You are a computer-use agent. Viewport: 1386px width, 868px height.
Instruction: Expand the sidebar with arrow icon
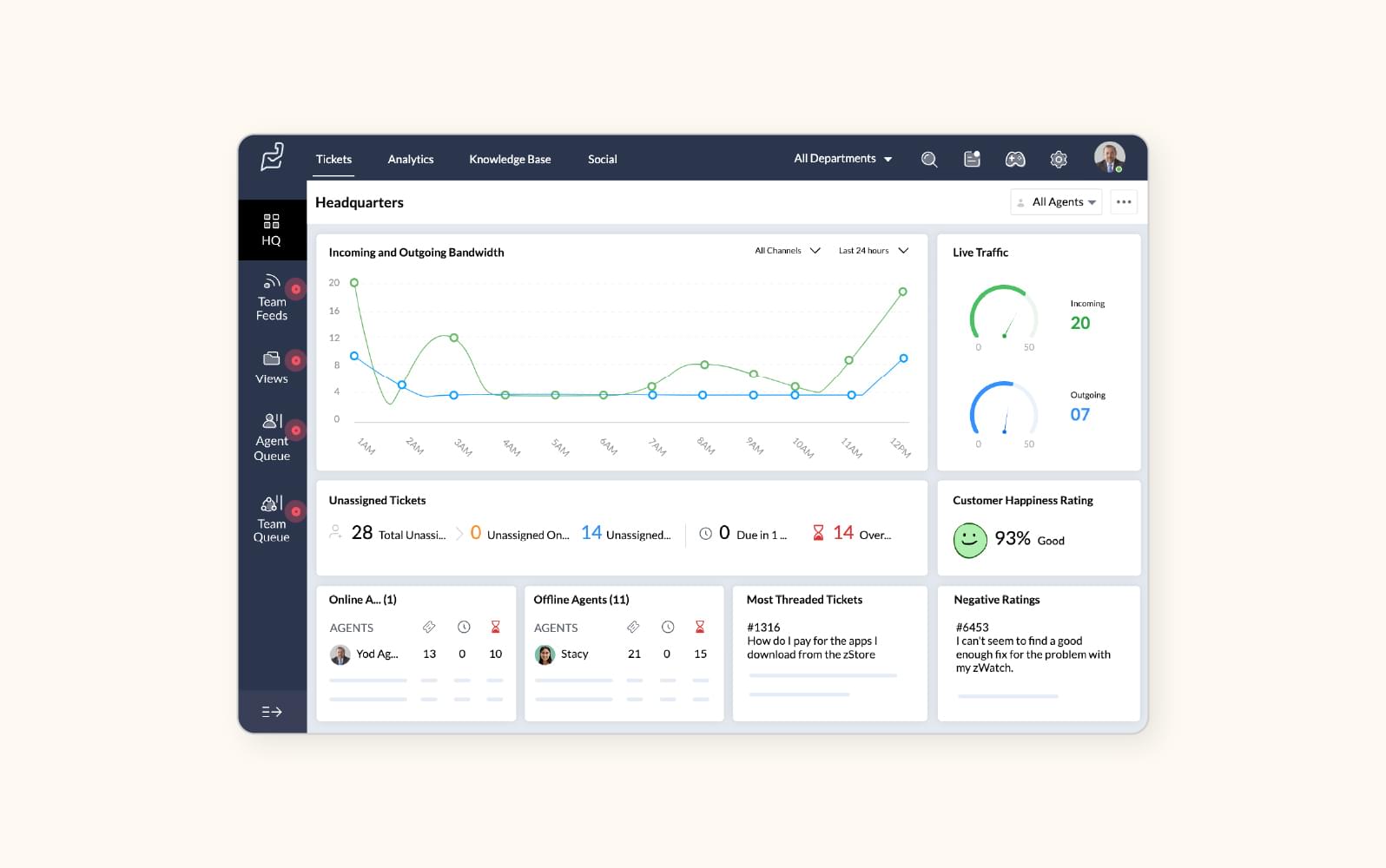(x=272, y=712)
